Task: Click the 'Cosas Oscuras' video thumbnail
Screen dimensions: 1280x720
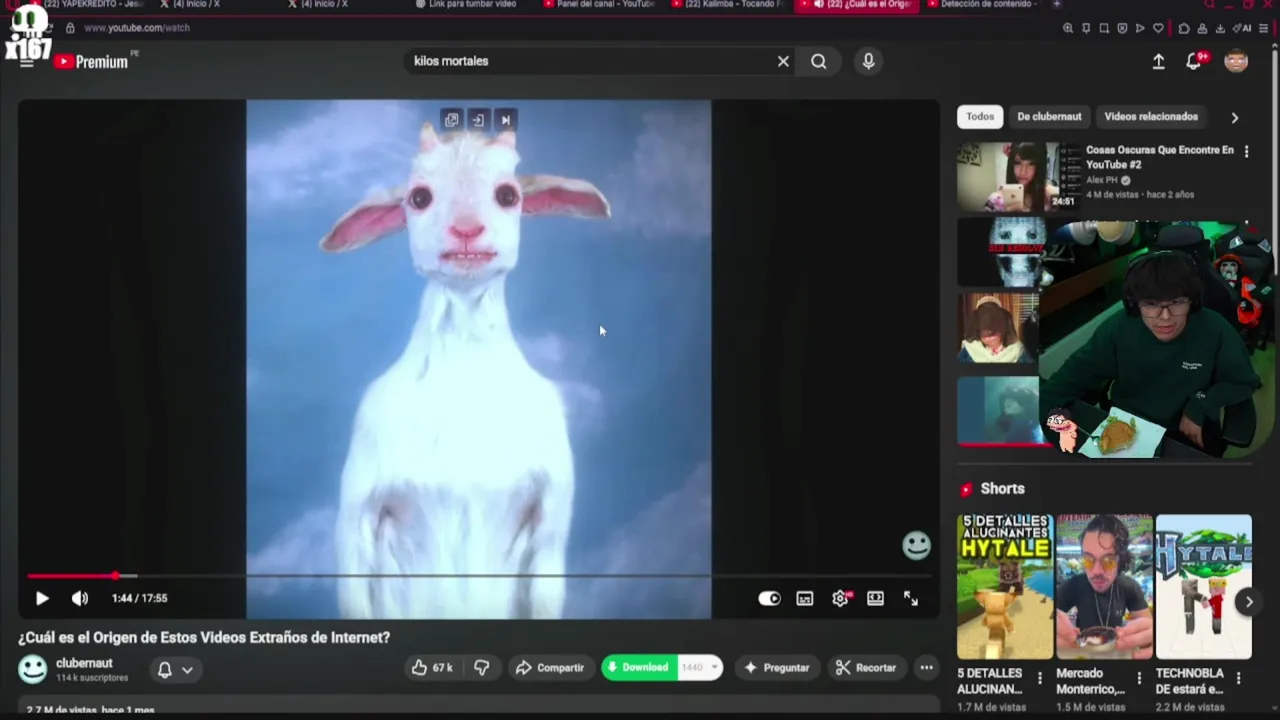Action: pos(1017,176)
